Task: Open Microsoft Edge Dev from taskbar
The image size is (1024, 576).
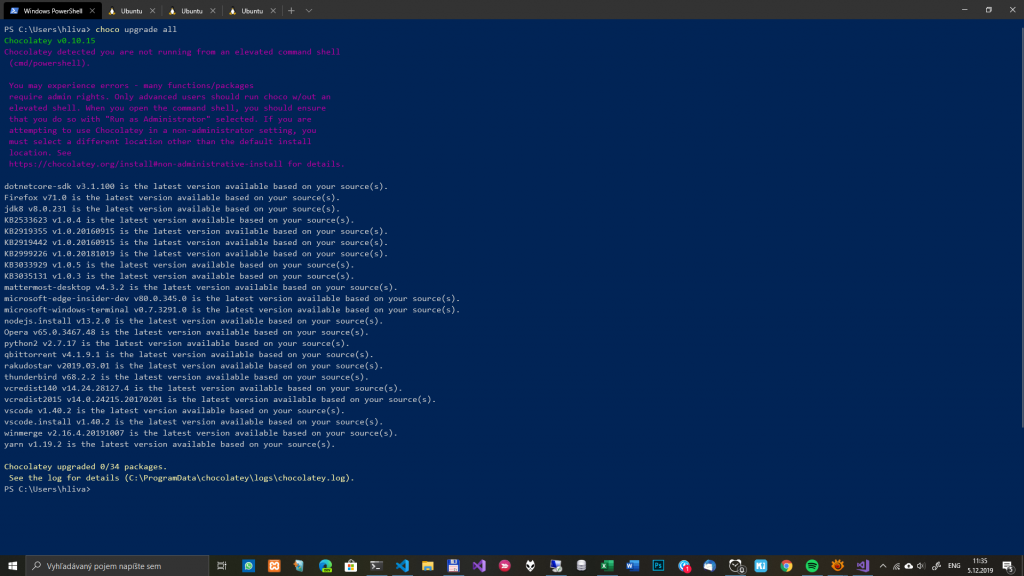Action: pos(325,566)
